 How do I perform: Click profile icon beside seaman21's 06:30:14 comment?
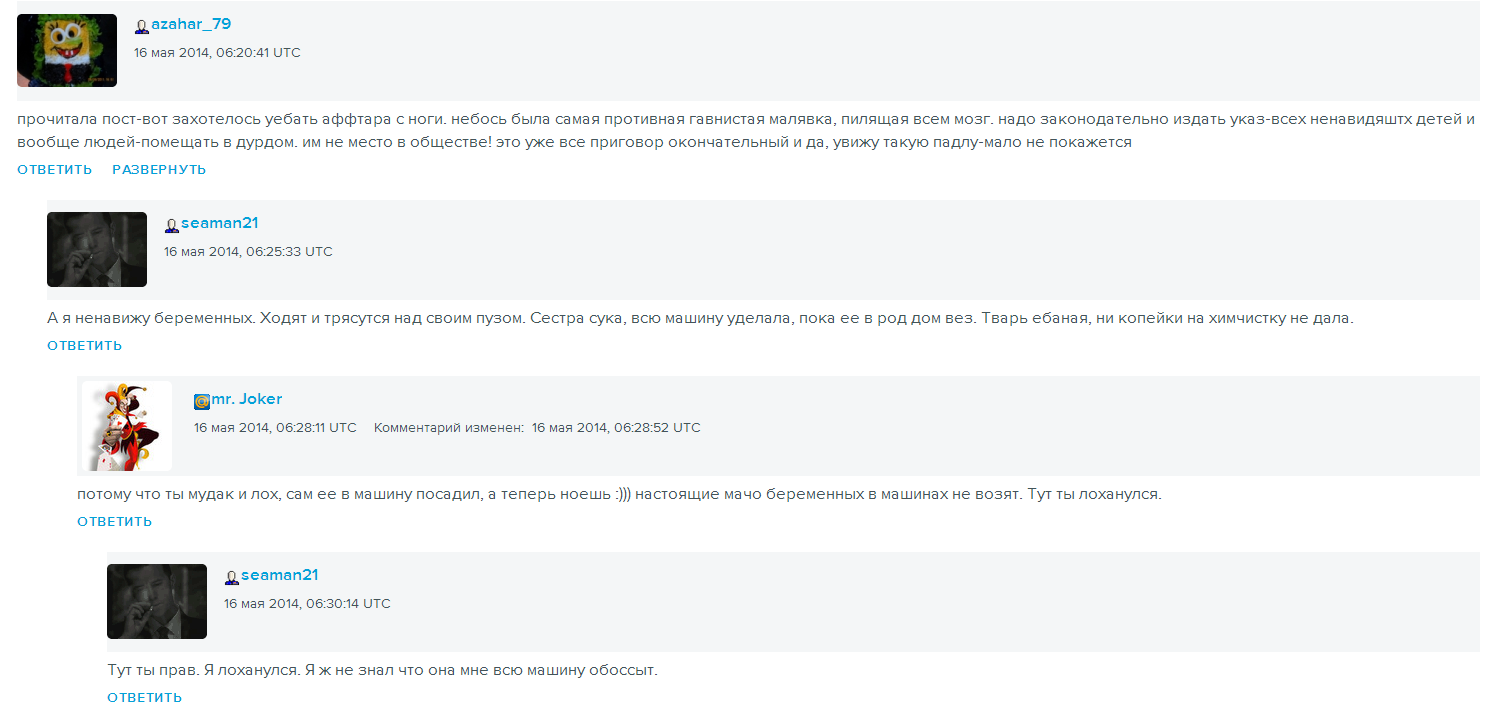point(232,578)
